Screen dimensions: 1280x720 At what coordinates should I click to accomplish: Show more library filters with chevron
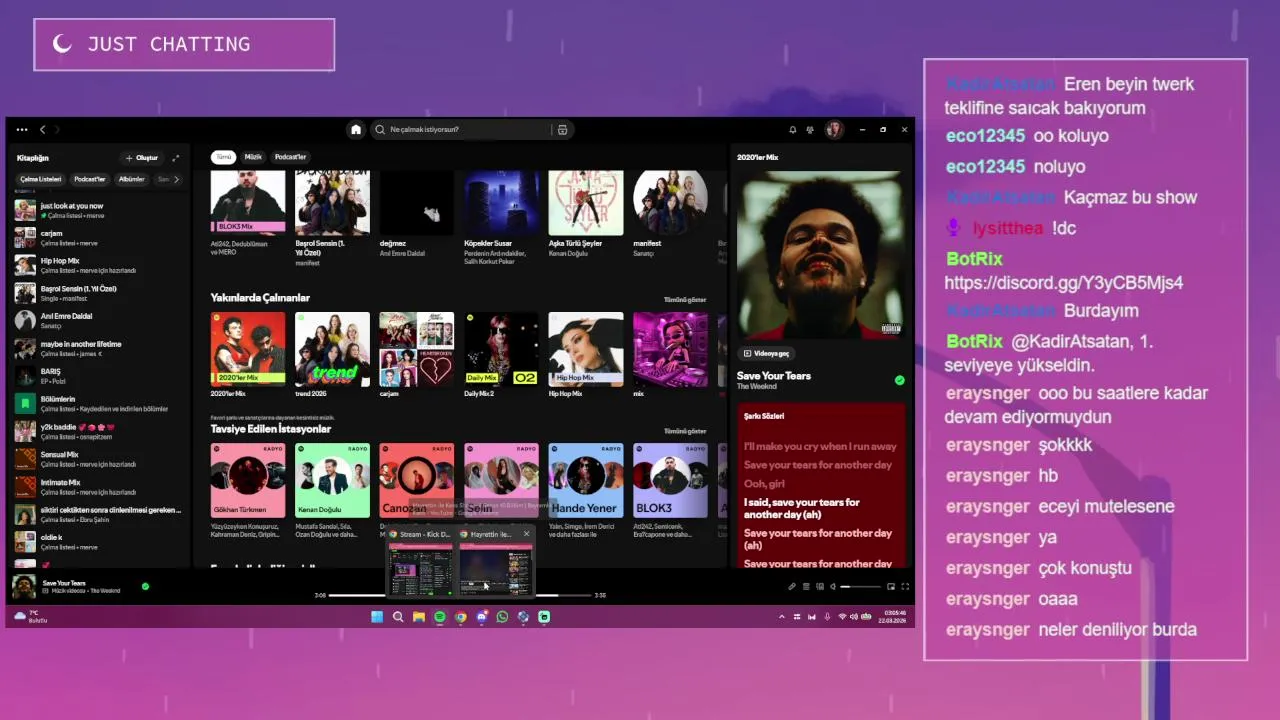[177, 179]
